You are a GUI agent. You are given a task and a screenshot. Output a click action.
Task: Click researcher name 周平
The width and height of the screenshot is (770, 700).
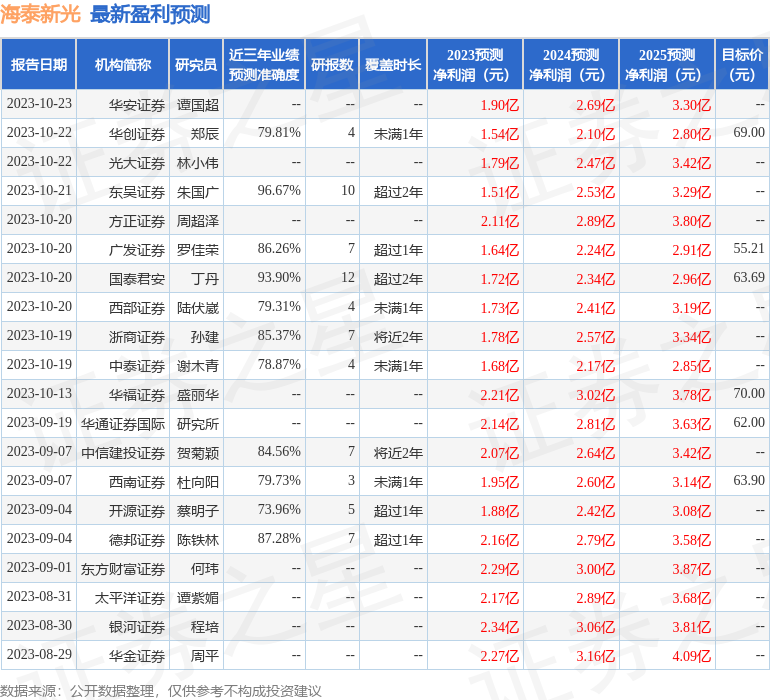204,656
